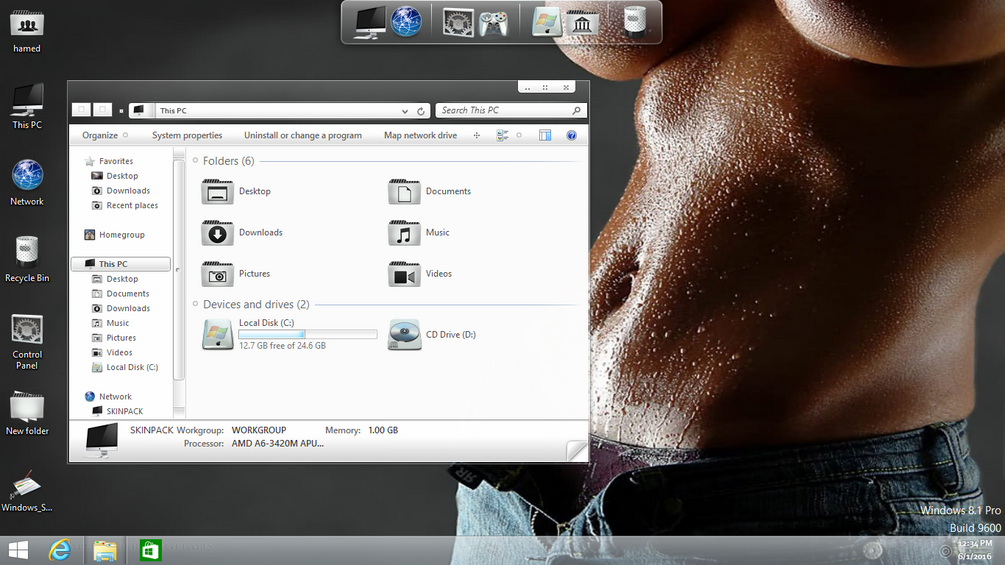Click the search magnifier icon
Viewport: 1005px width, 565px height.
click(x=576, y=110)
